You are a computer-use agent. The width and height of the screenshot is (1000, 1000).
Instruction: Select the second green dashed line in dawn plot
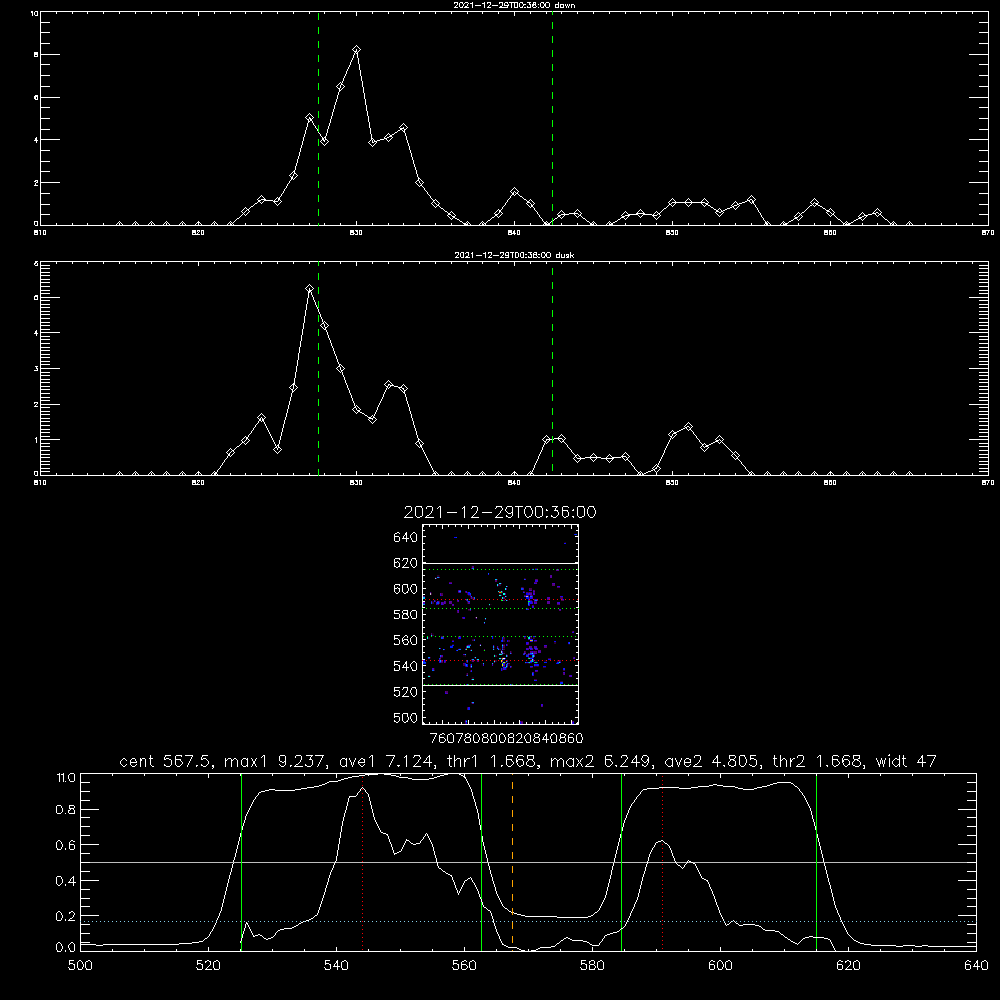pyautogui.click(x=552, y=118)
